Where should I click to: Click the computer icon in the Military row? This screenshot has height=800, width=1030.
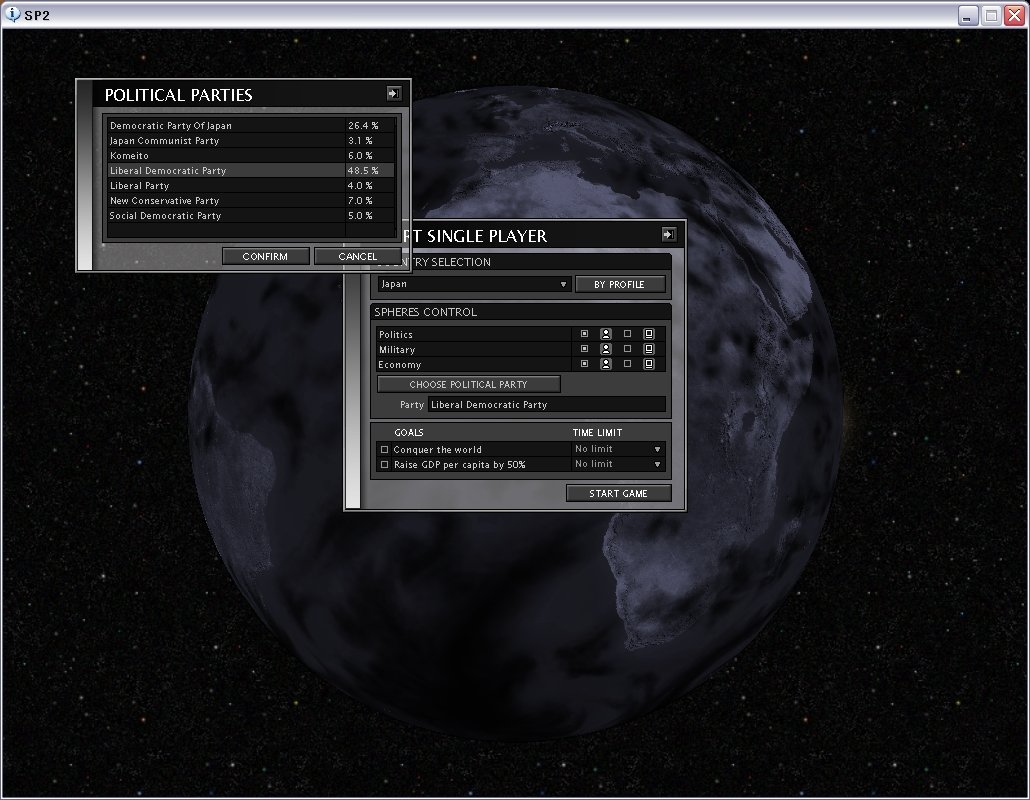[x=648, y=349]
